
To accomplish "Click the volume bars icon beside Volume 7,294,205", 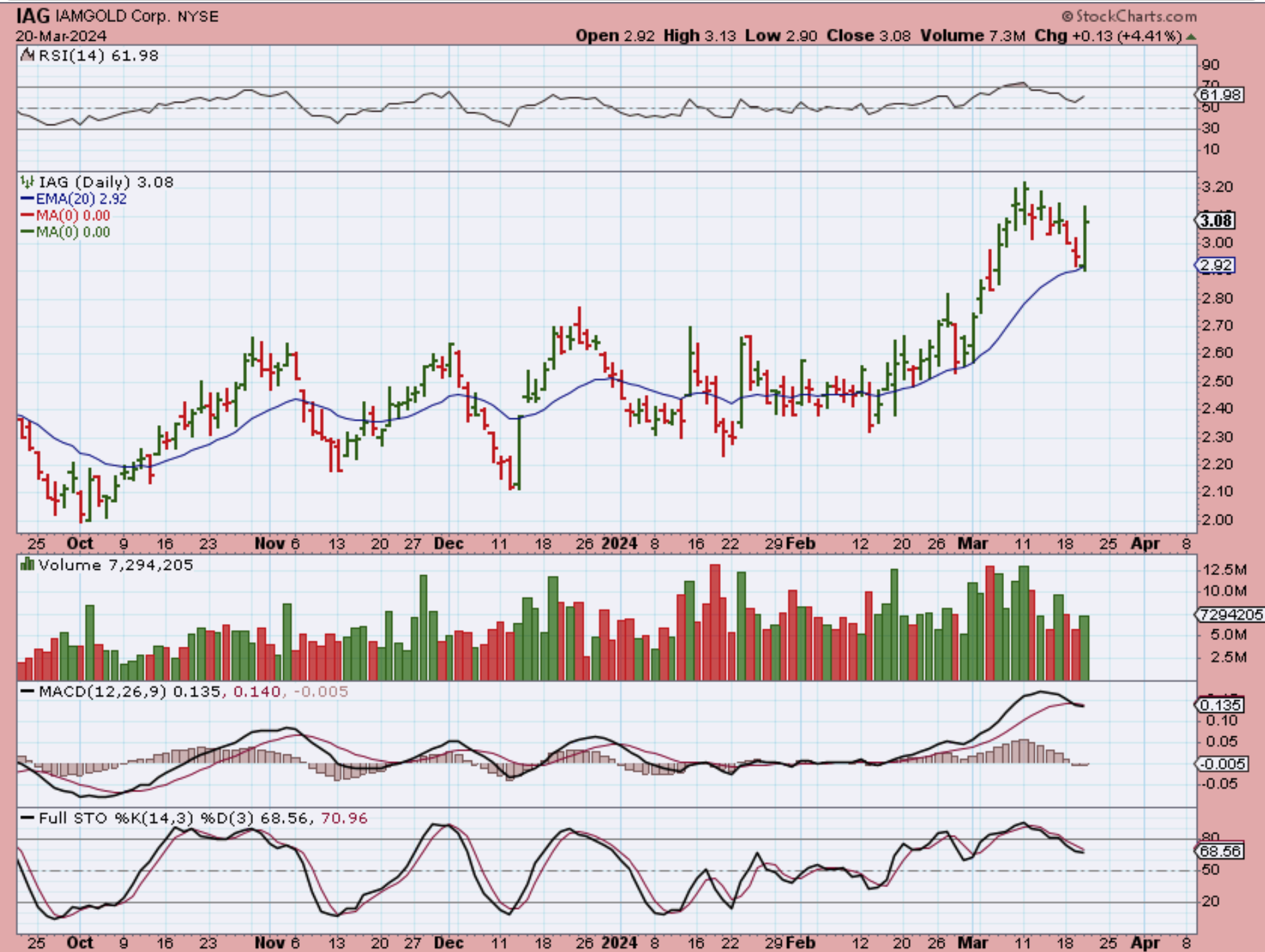I will coord(27,564).
